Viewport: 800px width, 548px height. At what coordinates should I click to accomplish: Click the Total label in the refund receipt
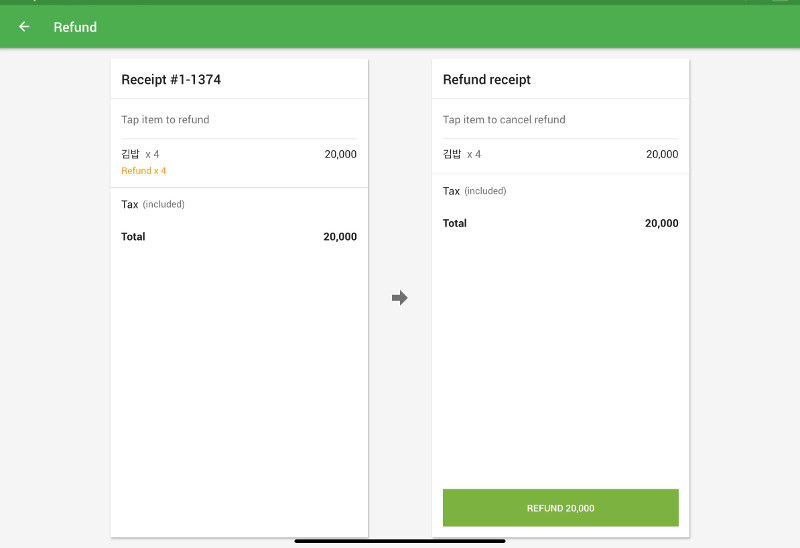(455, 223)
